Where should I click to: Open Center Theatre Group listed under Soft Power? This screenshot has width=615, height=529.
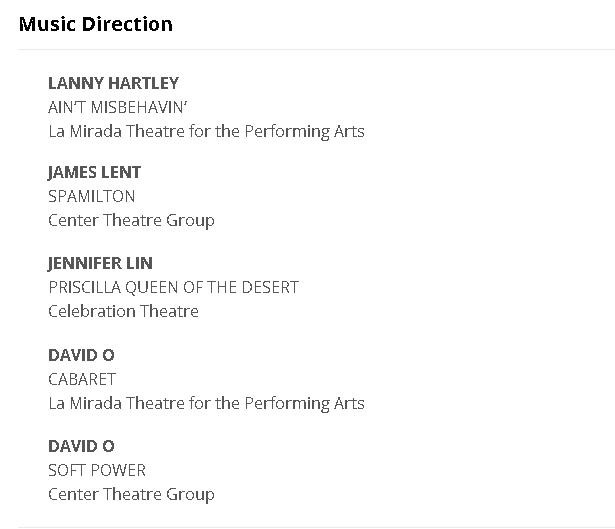tap(131, 494)
